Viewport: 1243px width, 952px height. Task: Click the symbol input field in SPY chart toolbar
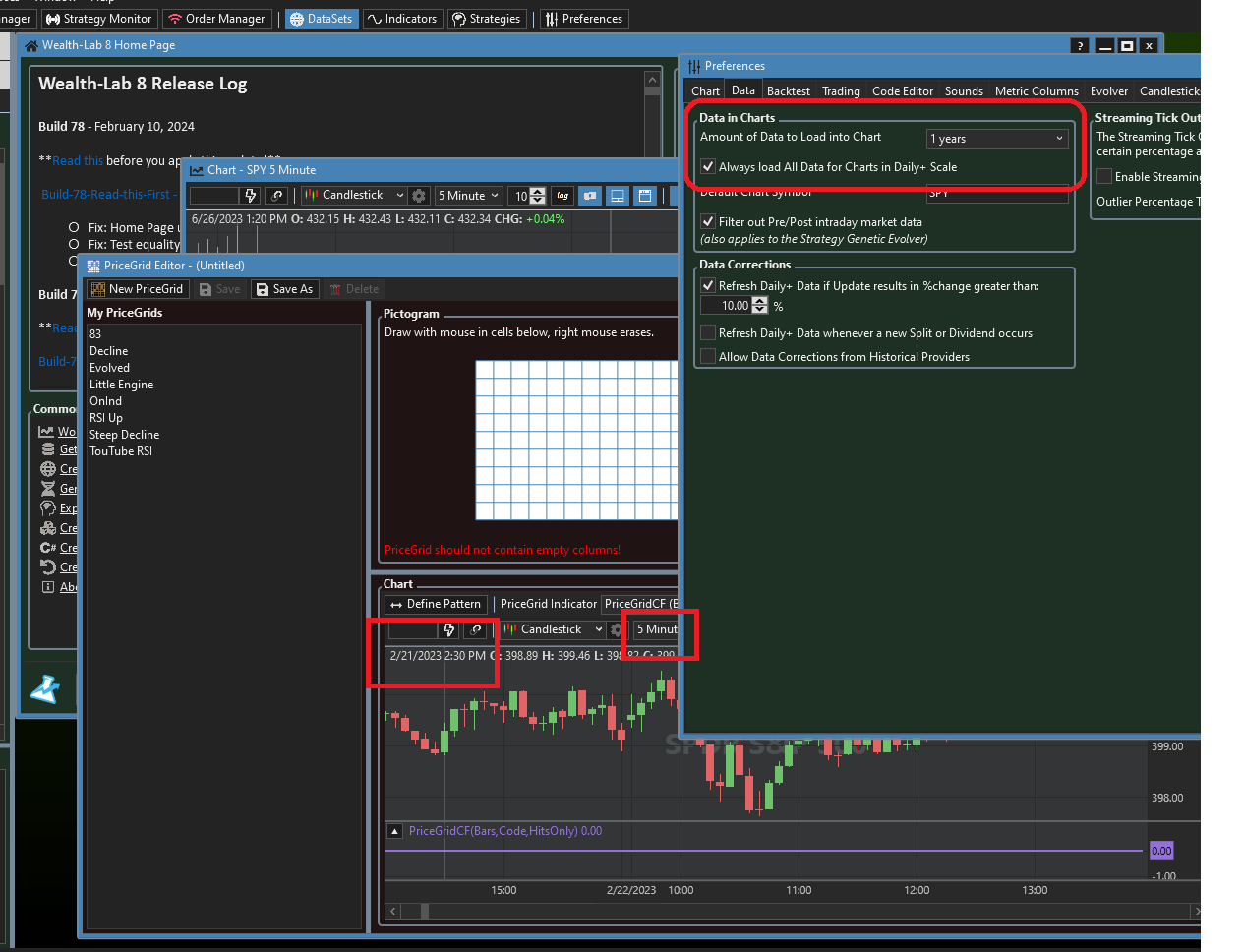214,196
